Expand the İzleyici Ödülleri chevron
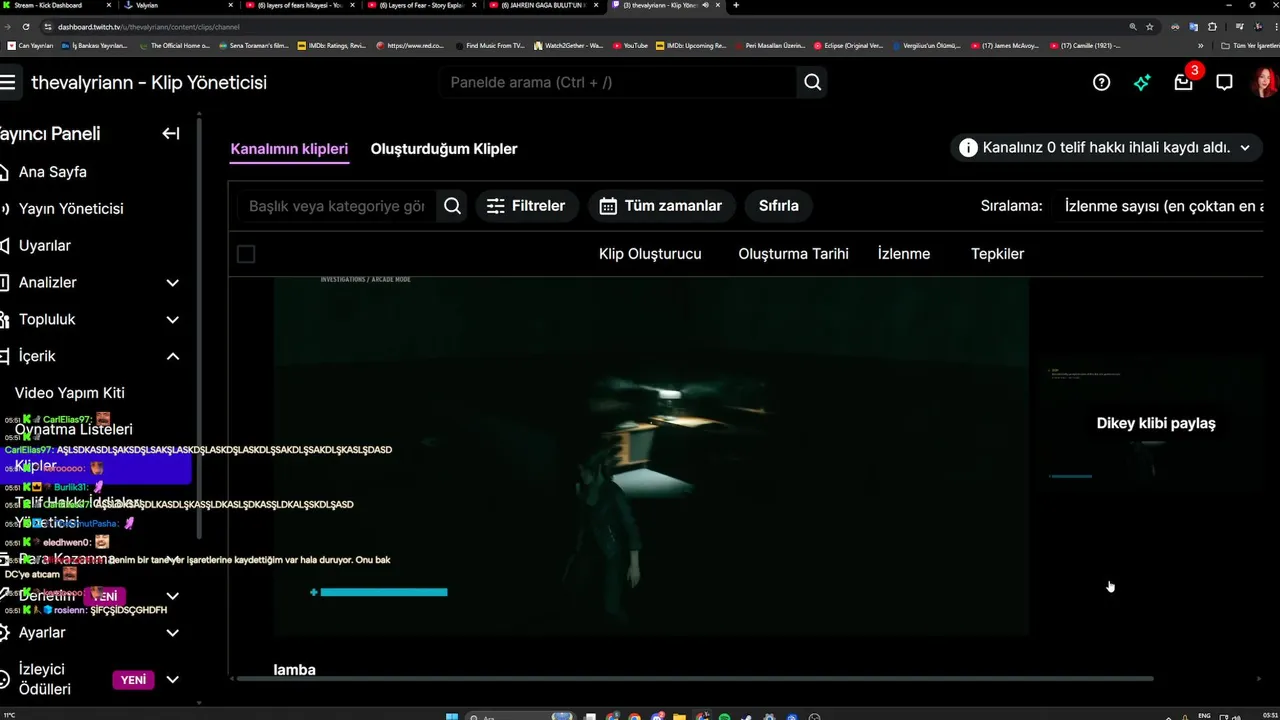1280x720 pixels. 172,680
